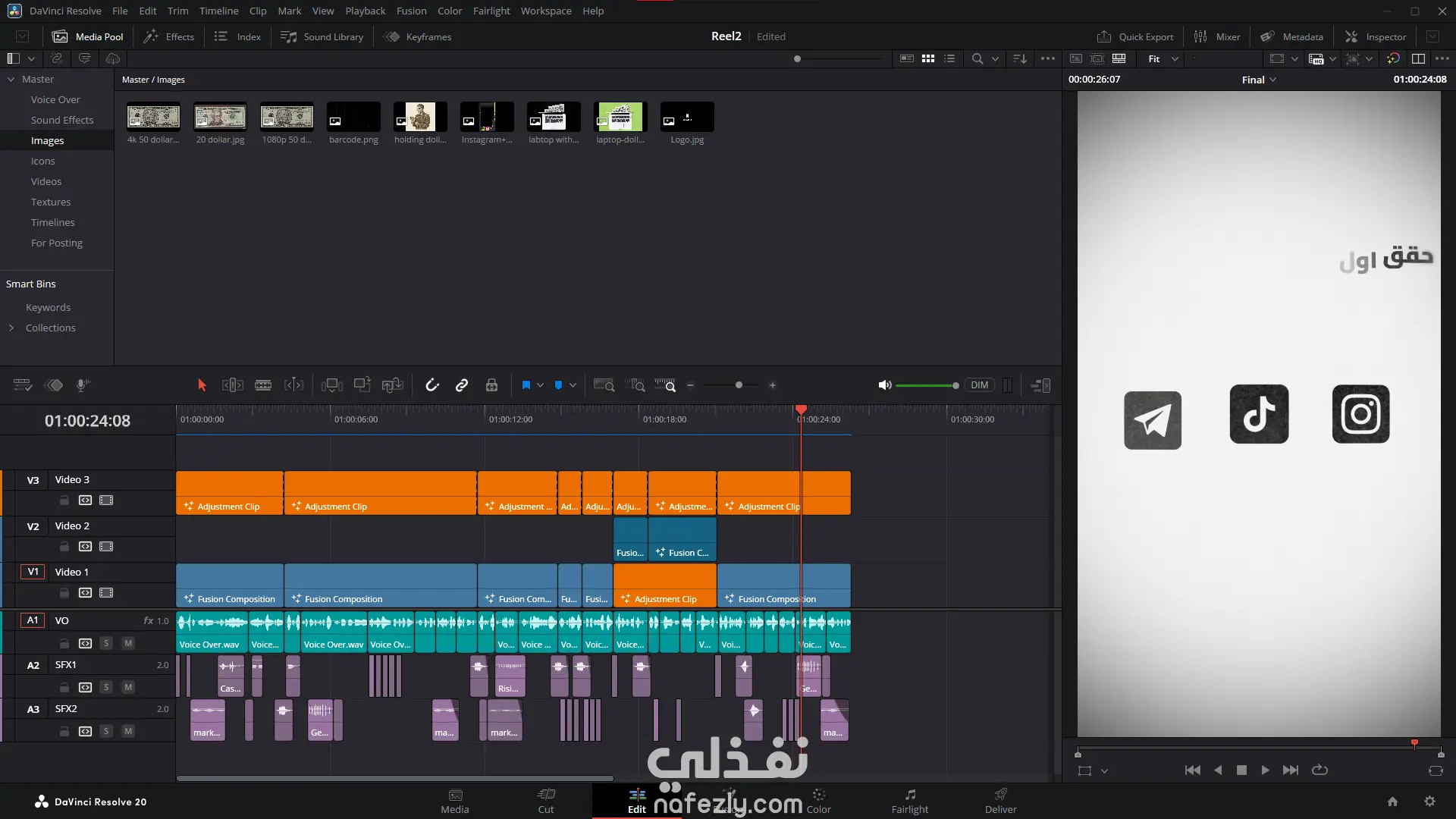Expand the Collections smart bin
The width and height of the screenshot is (1456, 819).
point(11,328)
